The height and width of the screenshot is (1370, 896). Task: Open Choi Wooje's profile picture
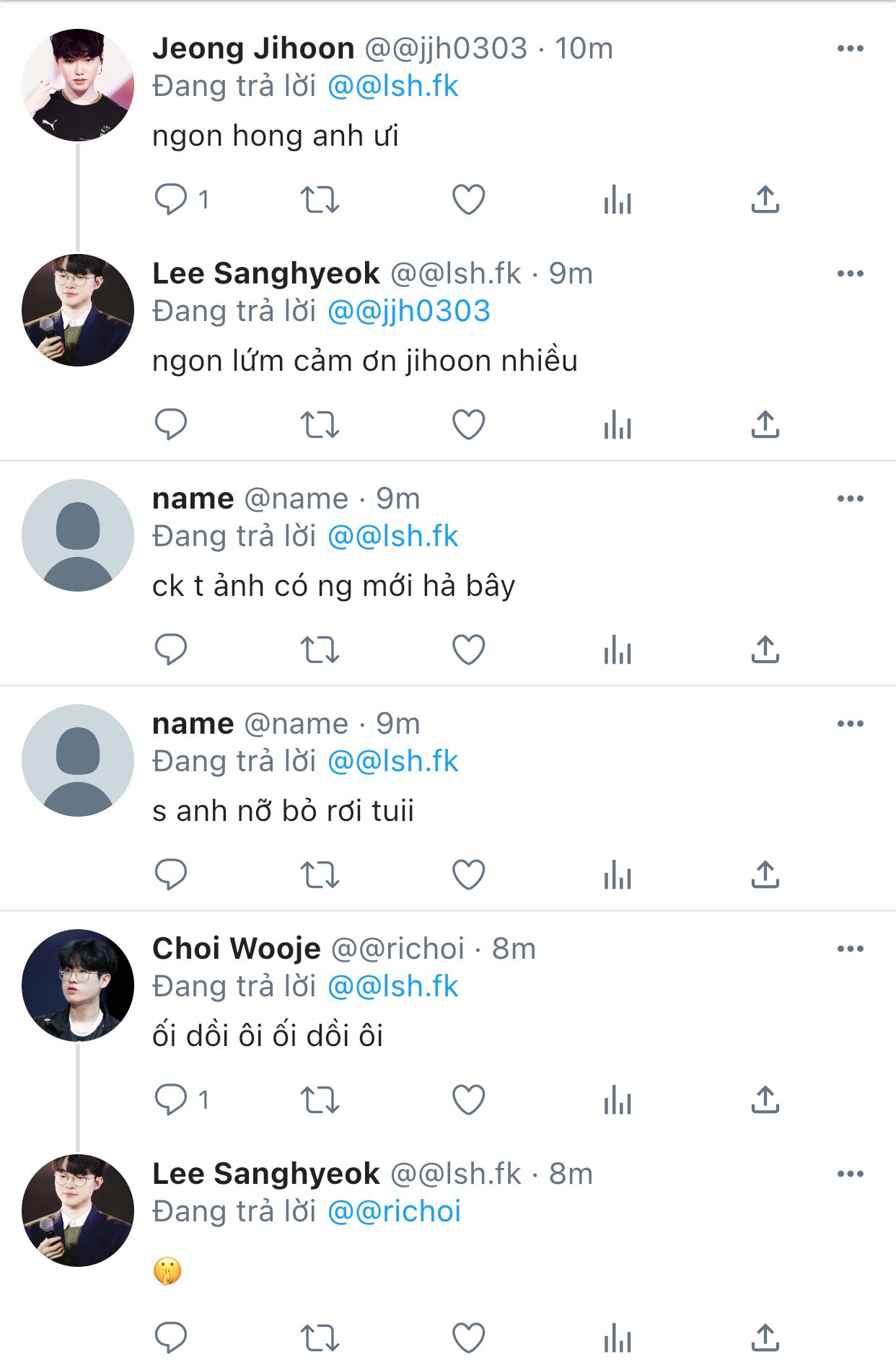tap(78, 985)
